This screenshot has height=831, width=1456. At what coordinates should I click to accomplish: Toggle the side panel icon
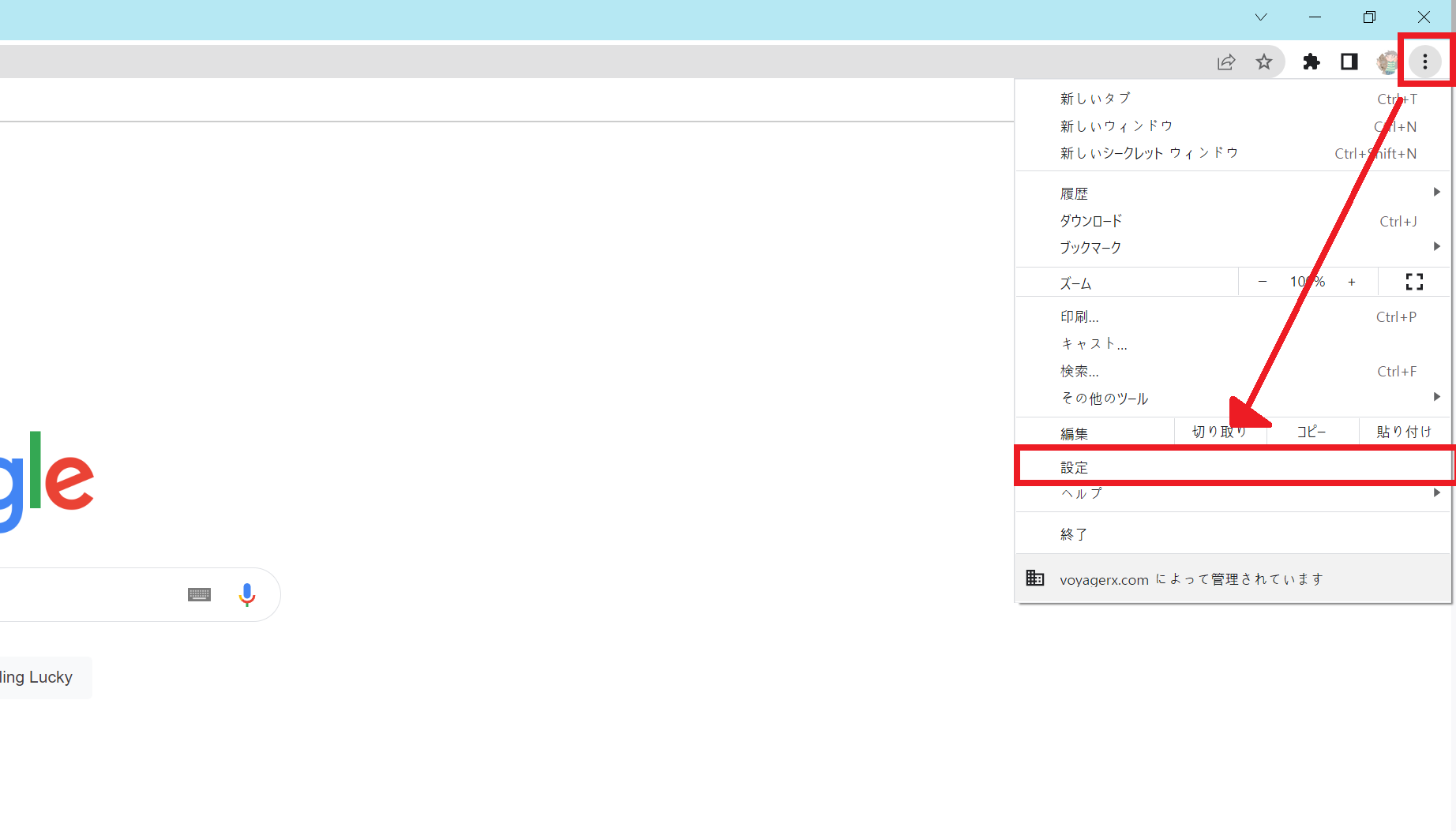click(x=1349, y=62)
